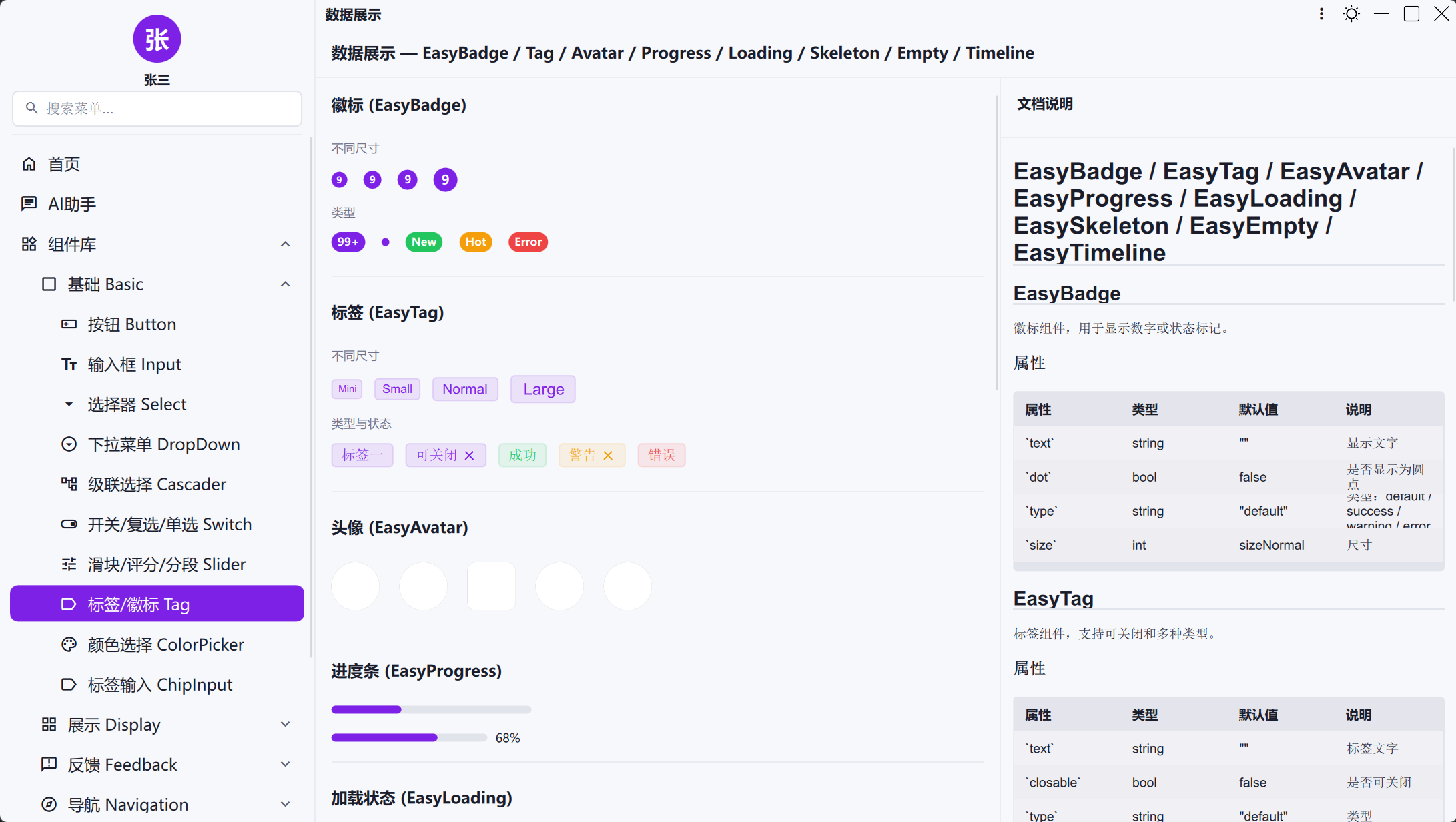This screenshot has width=1456, height=822.
Task: Close the 警告 warning tag
Action: pyautogui.click(x=608, y=456)
